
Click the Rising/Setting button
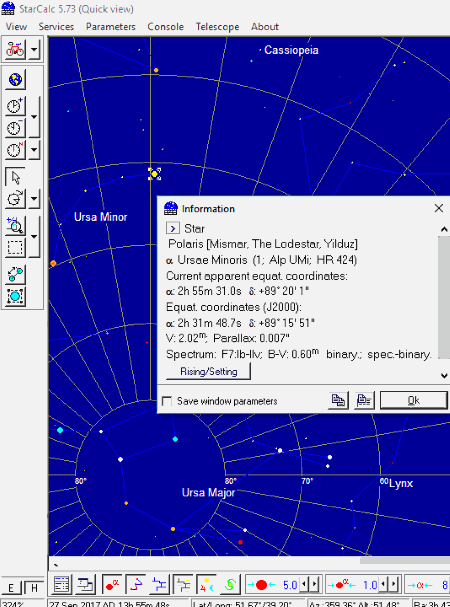208,372
